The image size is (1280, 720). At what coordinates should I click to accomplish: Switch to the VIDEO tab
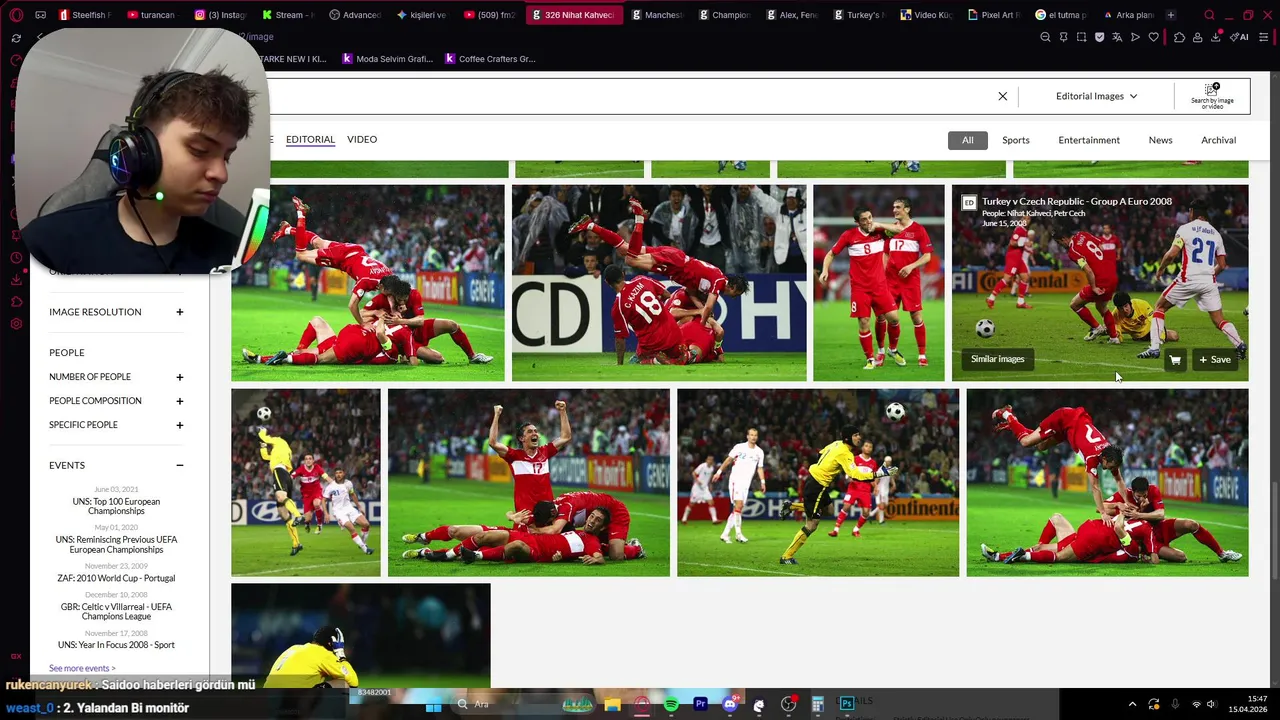(362, 139)
